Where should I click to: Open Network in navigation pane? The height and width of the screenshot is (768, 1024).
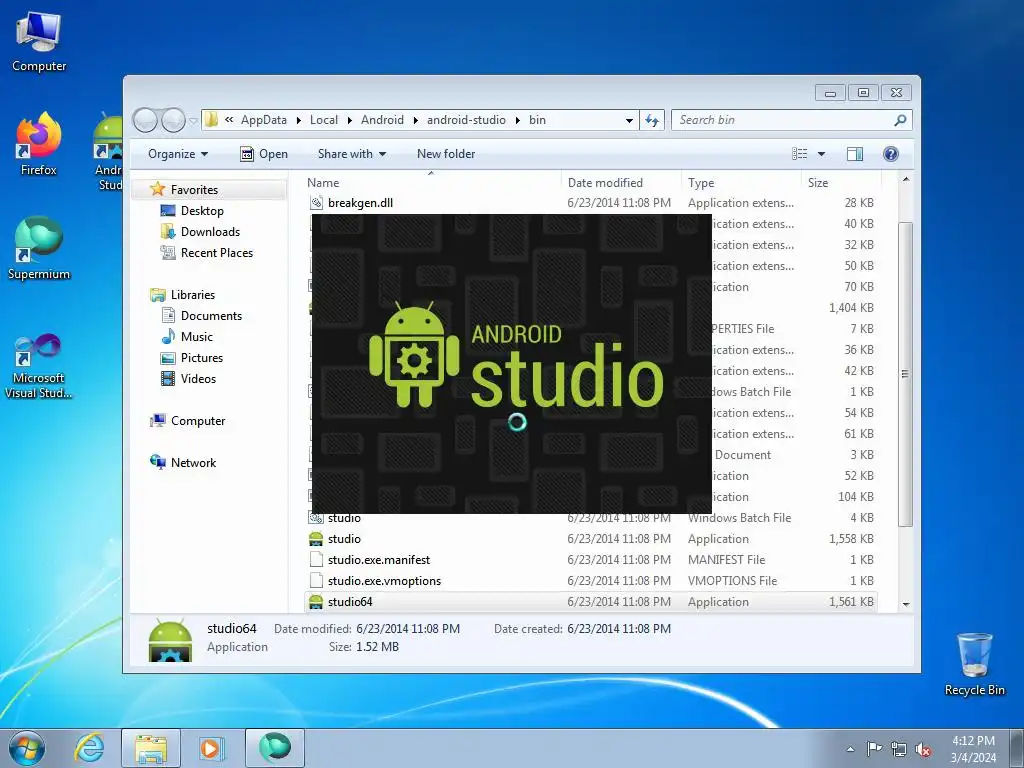click(193, 463)
